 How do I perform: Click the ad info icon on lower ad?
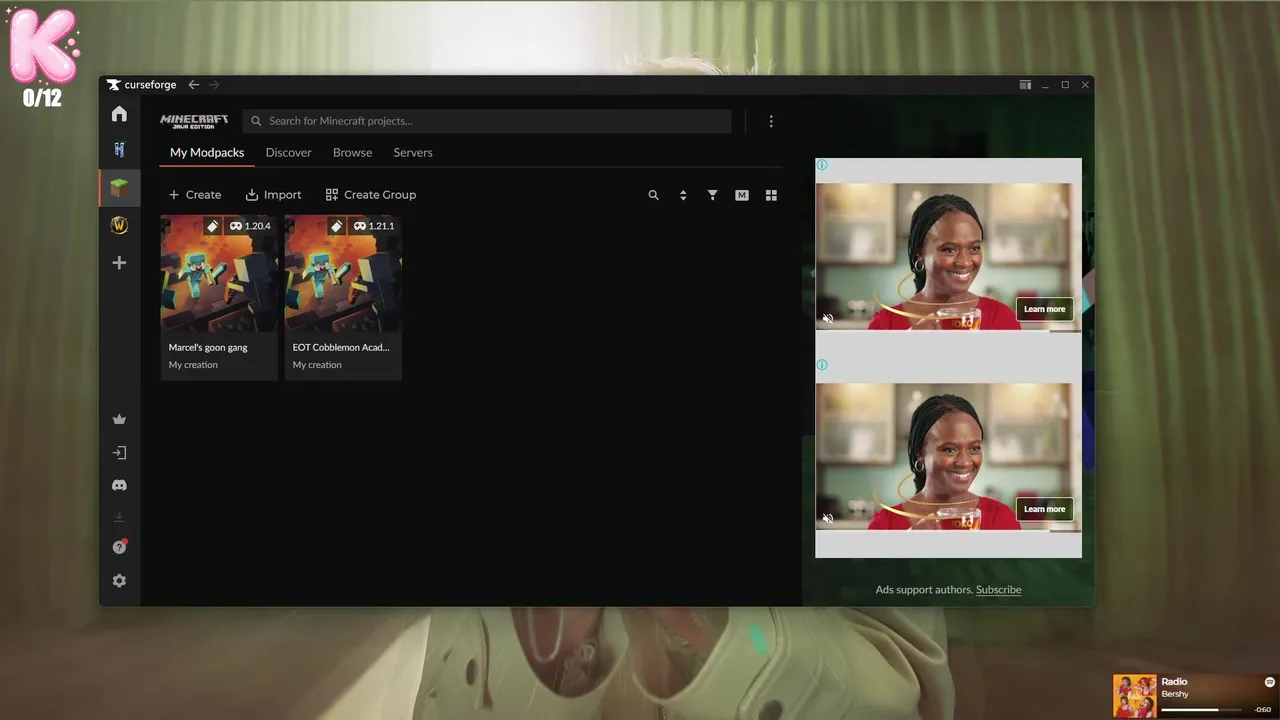822,365
